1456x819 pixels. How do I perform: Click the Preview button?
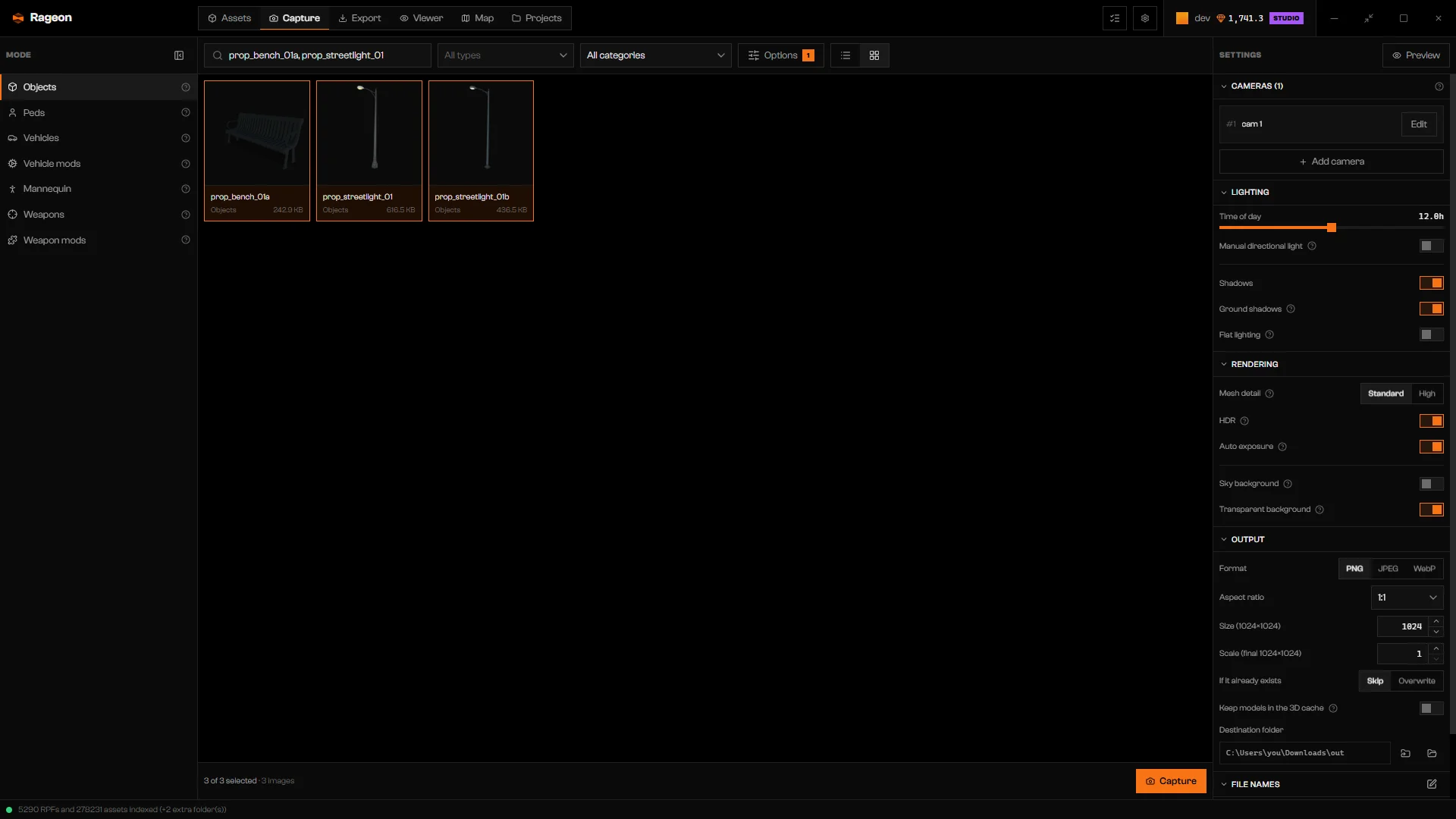(x=1416, y=55)
